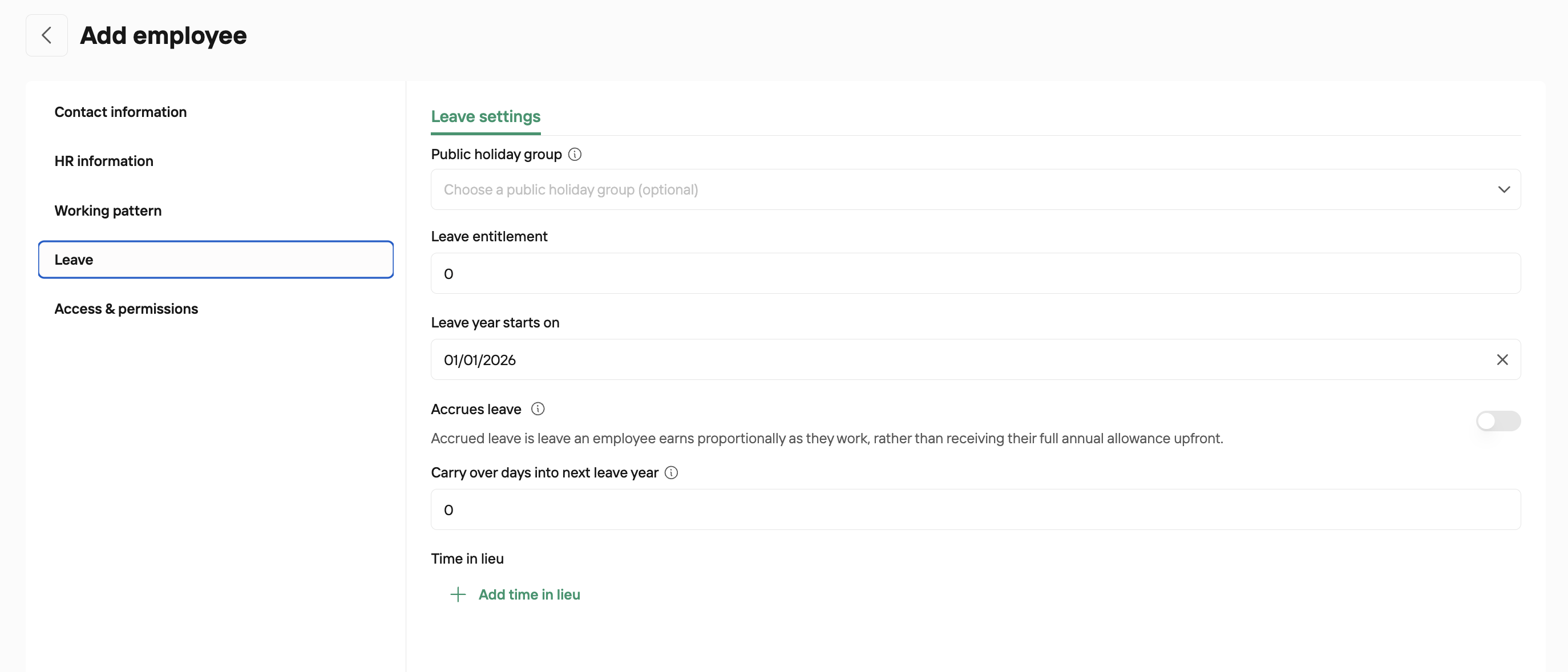
Task: Expand public holiday group chevron
Action: 1504,190
